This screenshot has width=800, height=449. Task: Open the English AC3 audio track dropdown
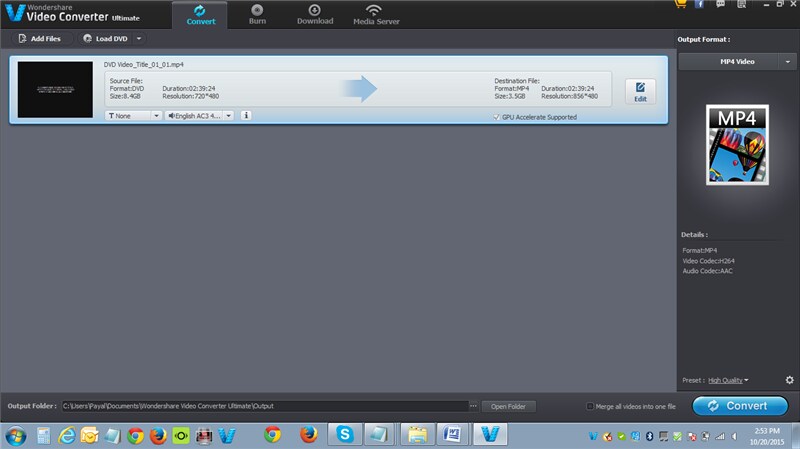coord(199,116)
